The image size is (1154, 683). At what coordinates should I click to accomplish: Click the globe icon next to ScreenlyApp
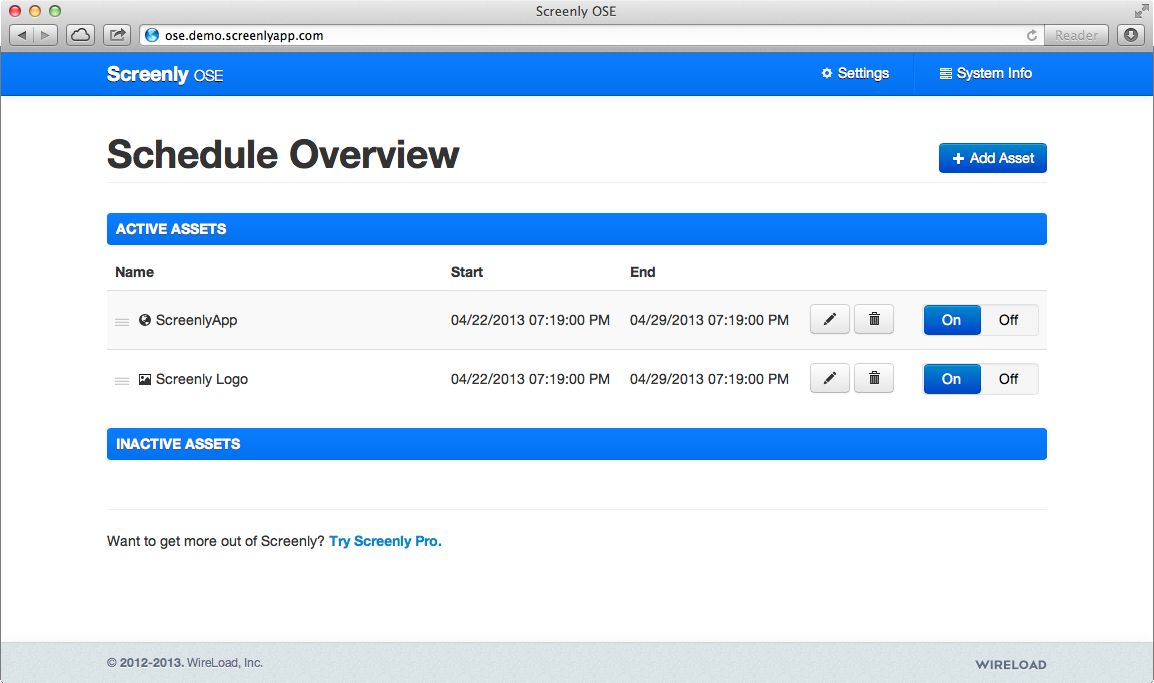tap(145, 320)
